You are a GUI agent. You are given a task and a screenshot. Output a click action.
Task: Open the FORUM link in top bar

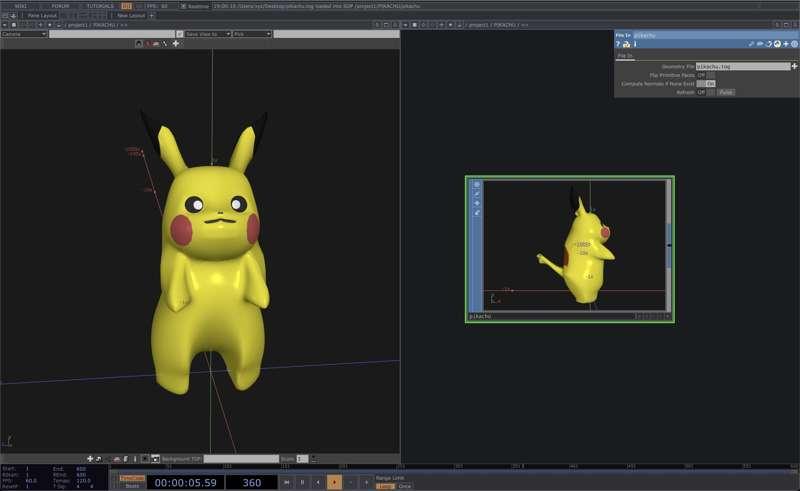click(x=60, y=6)
